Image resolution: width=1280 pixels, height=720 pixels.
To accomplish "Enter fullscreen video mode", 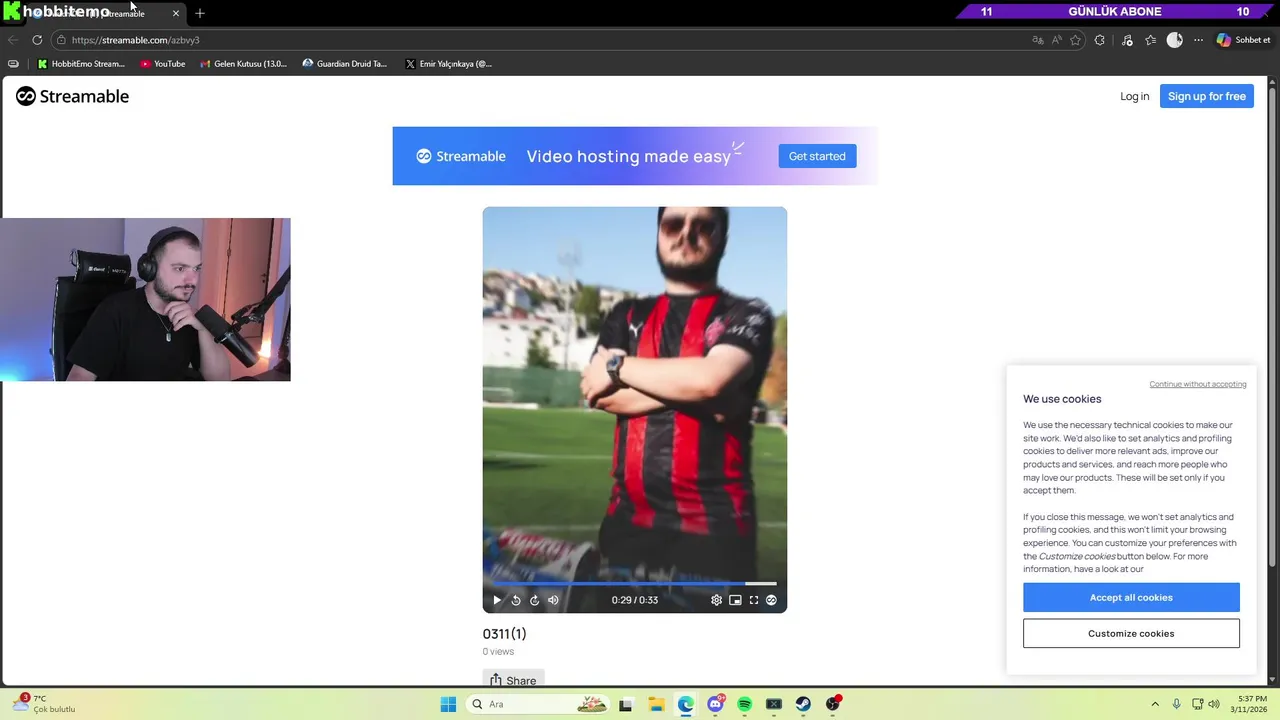I will click(754, 600).
